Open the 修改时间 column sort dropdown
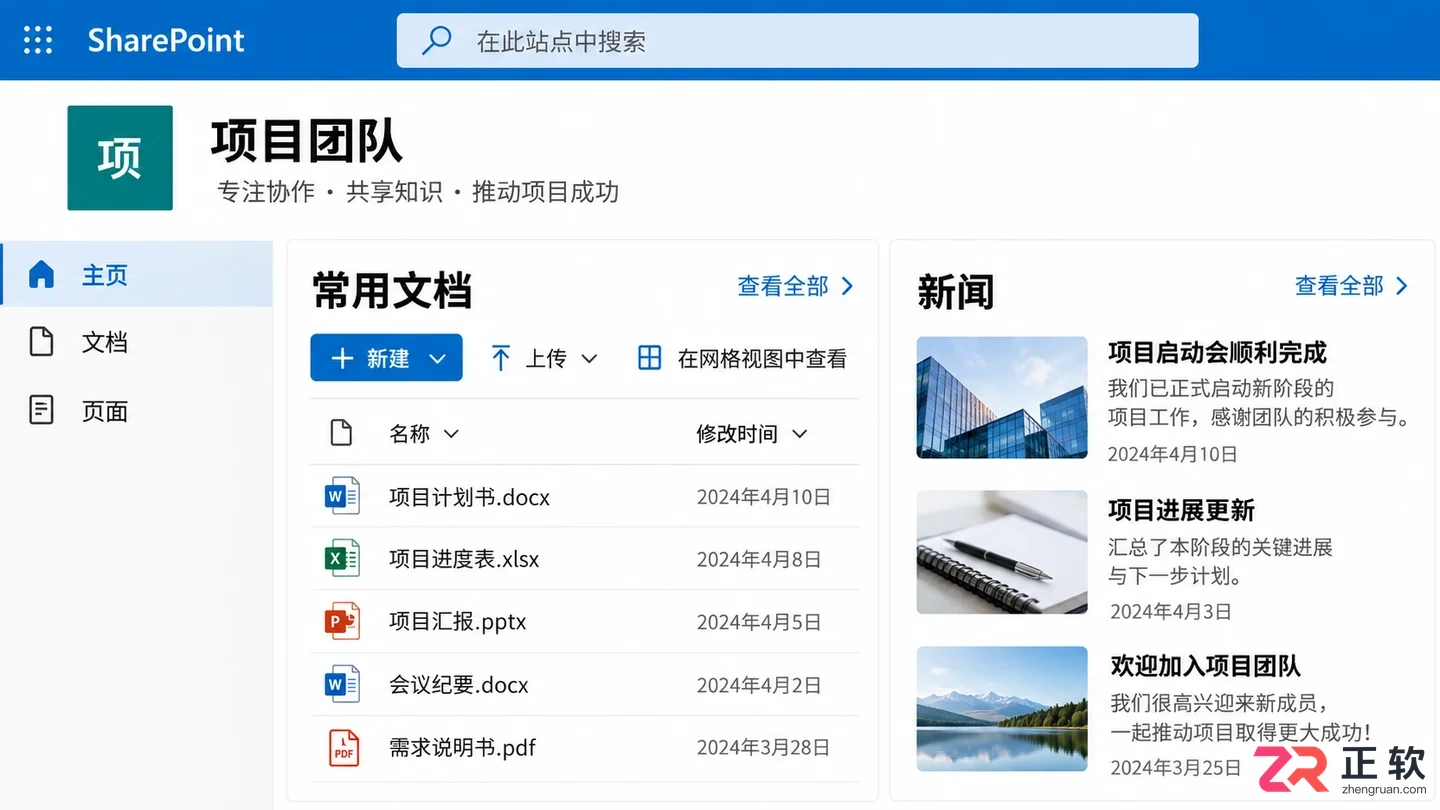This screenshot has width=1440, height=810. 799,434
